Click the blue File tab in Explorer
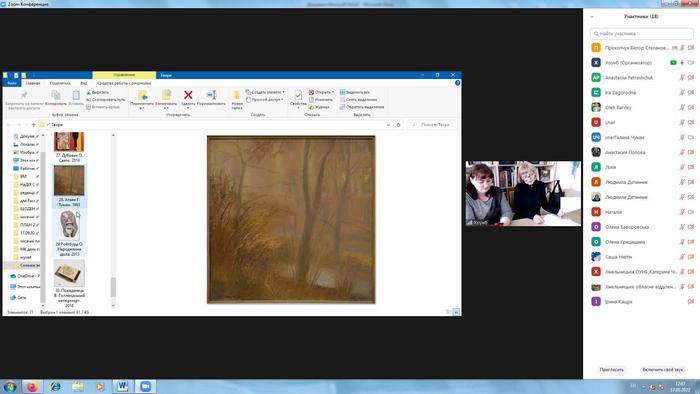Image resolution: width=700 pixels, height=394 pixels. point(12,83)
